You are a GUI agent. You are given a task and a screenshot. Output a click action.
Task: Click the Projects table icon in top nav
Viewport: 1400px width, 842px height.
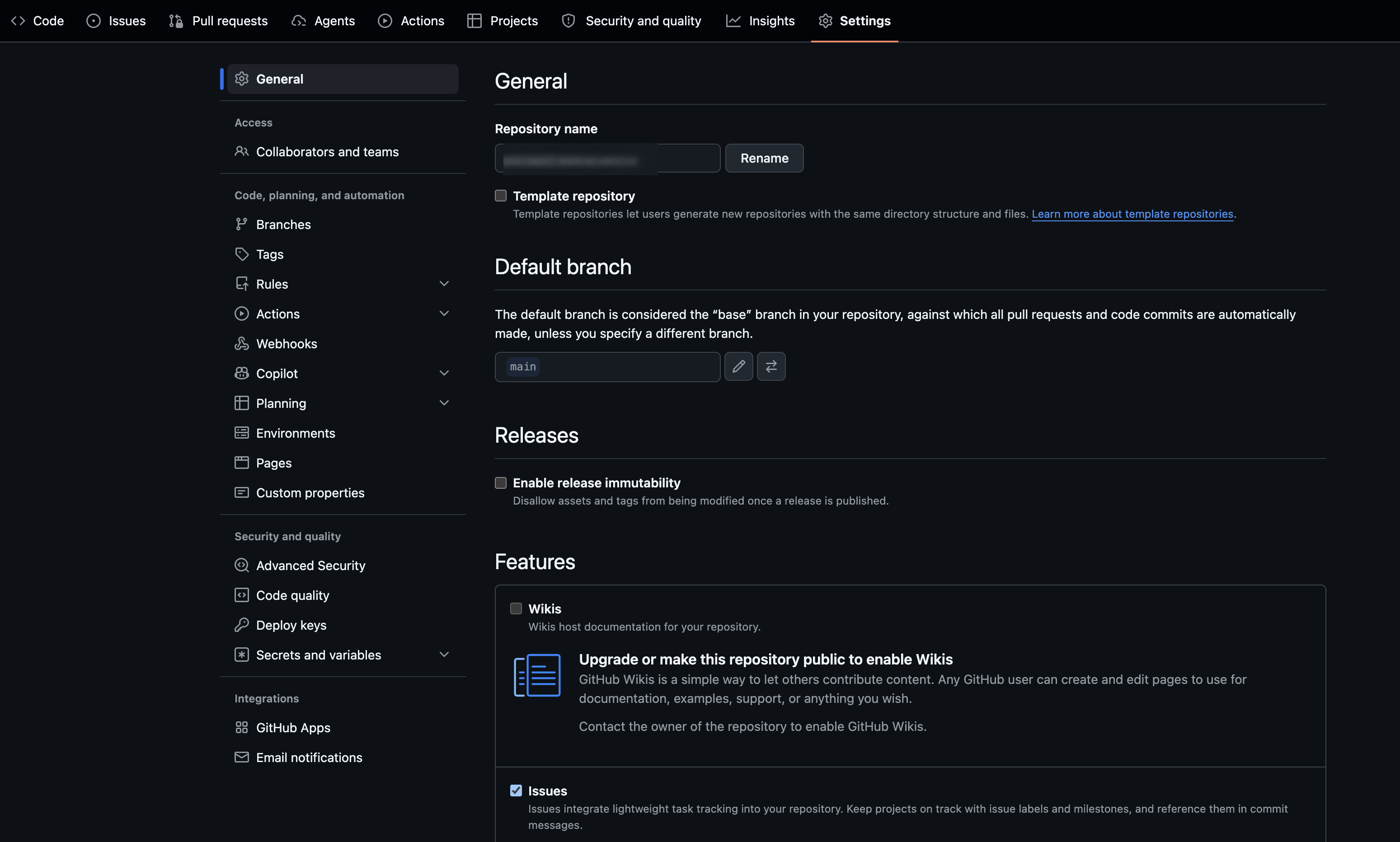[x=474, y=21]
